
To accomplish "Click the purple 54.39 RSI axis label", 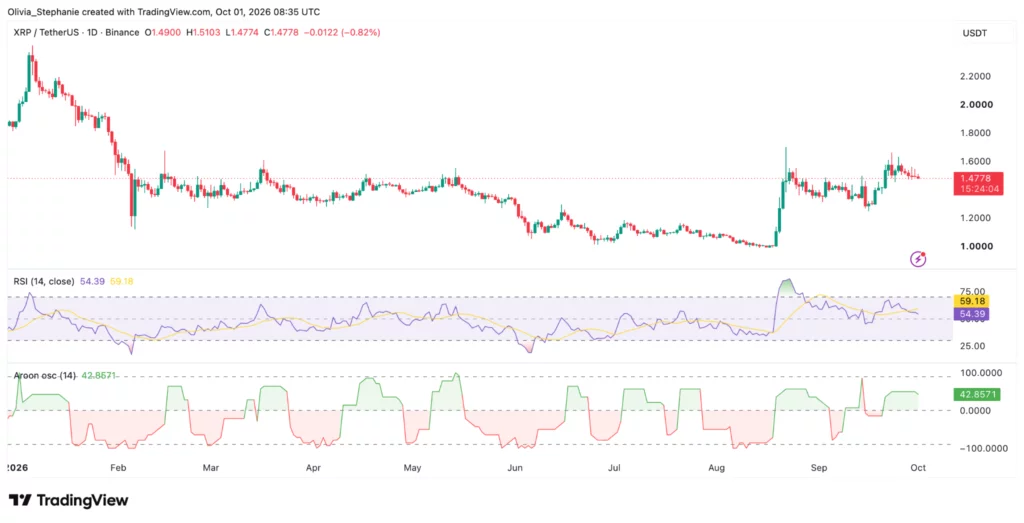I will [x=970, y=314].
